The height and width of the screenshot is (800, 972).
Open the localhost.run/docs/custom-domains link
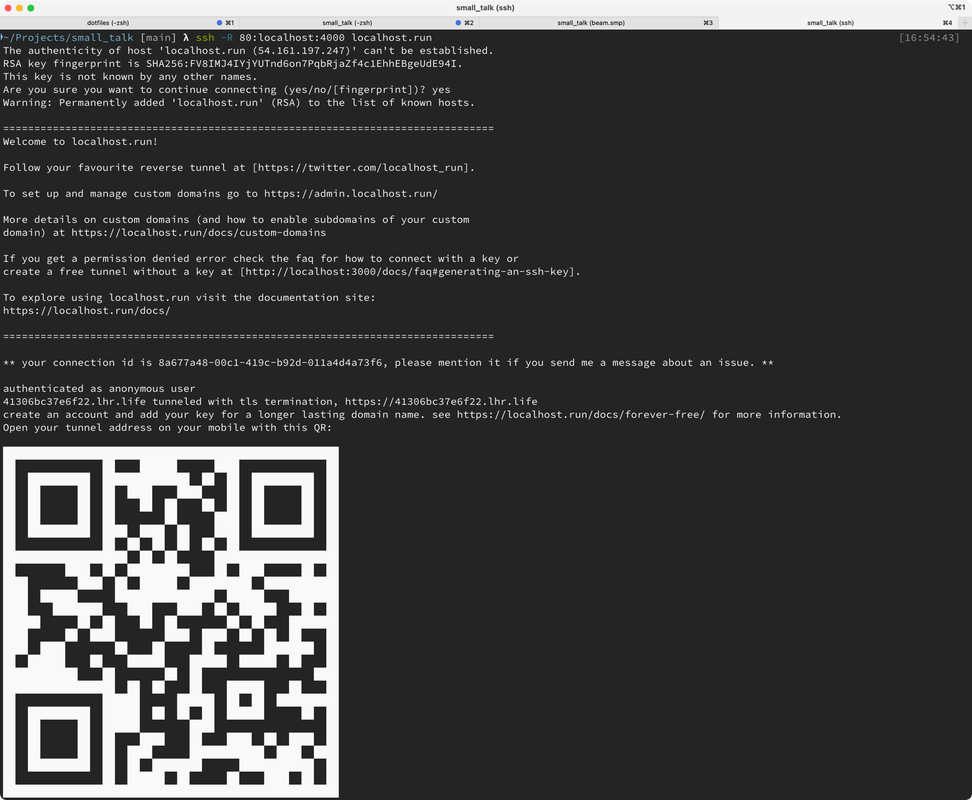(x=198, y=233)
